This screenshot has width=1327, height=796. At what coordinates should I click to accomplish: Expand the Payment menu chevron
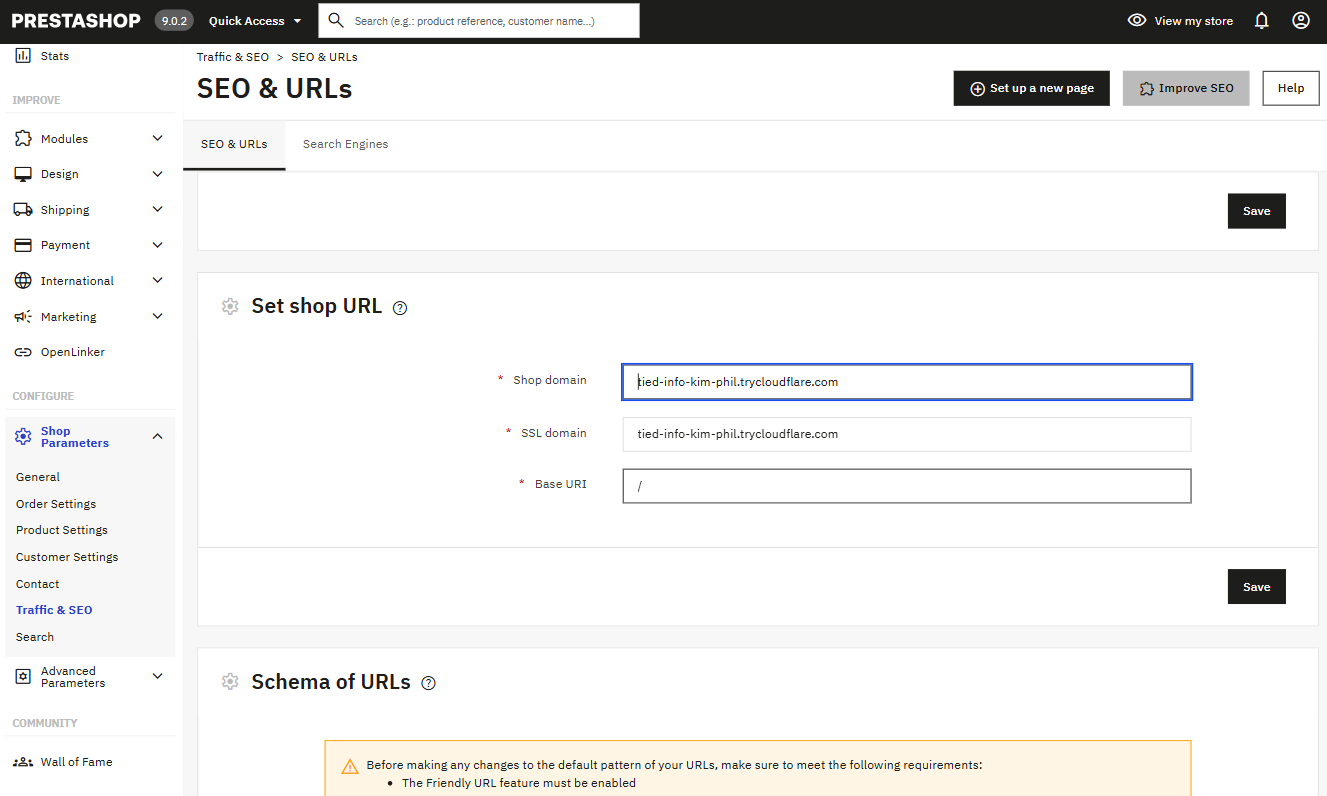pos(157,245)
